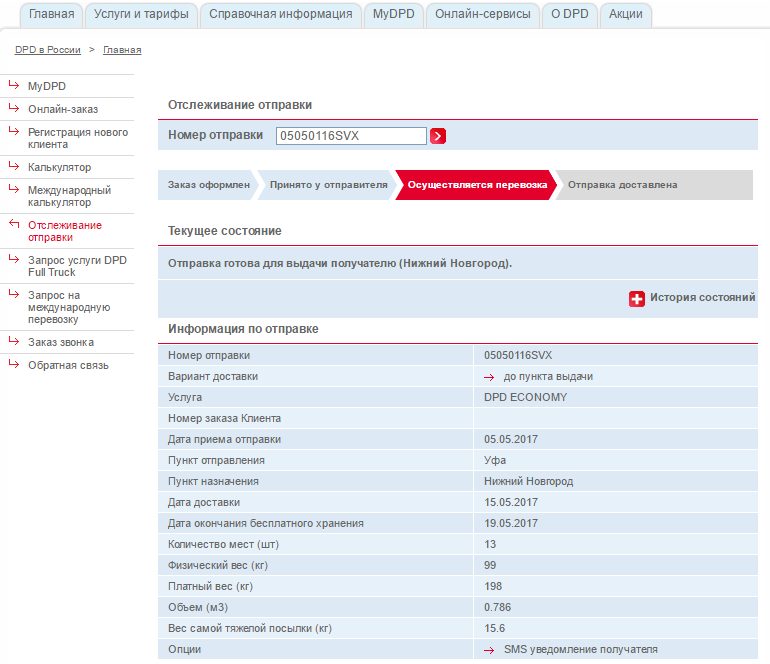Click the Уфа departure point value
Viewport: 770px width, 664px height.
(495, 461)
